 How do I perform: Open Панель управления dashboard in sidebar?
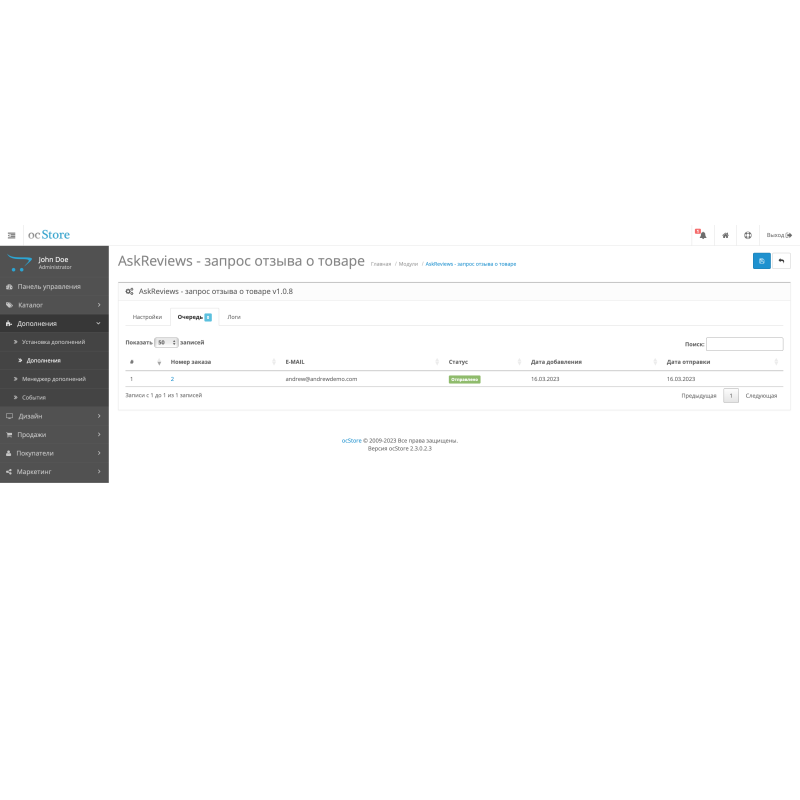point(49,286)
